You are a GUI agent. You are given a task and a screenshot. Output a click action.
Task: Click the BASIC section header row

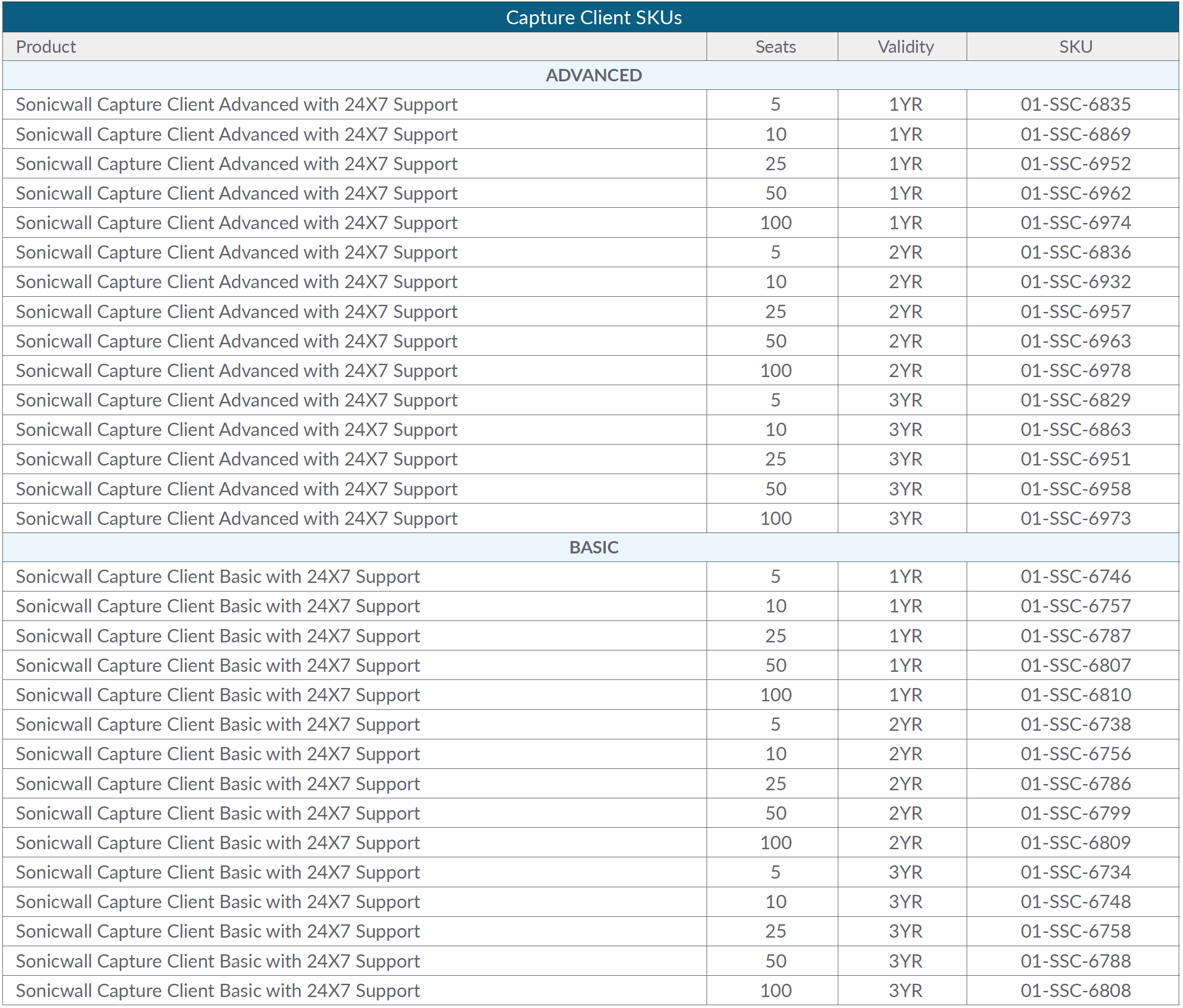click(x=593, y=547)
